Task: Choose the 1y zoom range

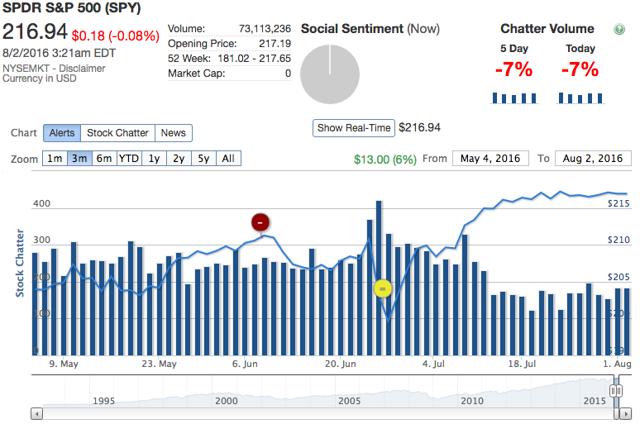Action: (154, 158)
